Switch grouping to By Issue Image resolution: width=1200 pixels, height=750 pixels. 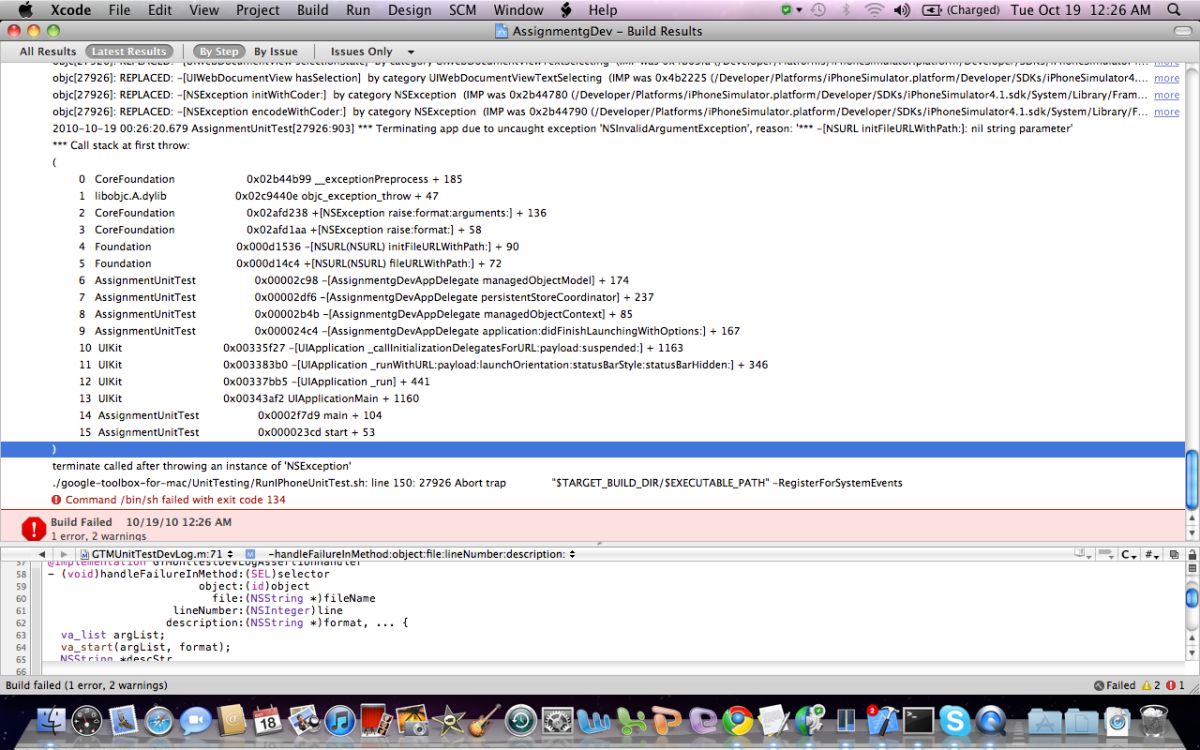[x=275, y=51]
